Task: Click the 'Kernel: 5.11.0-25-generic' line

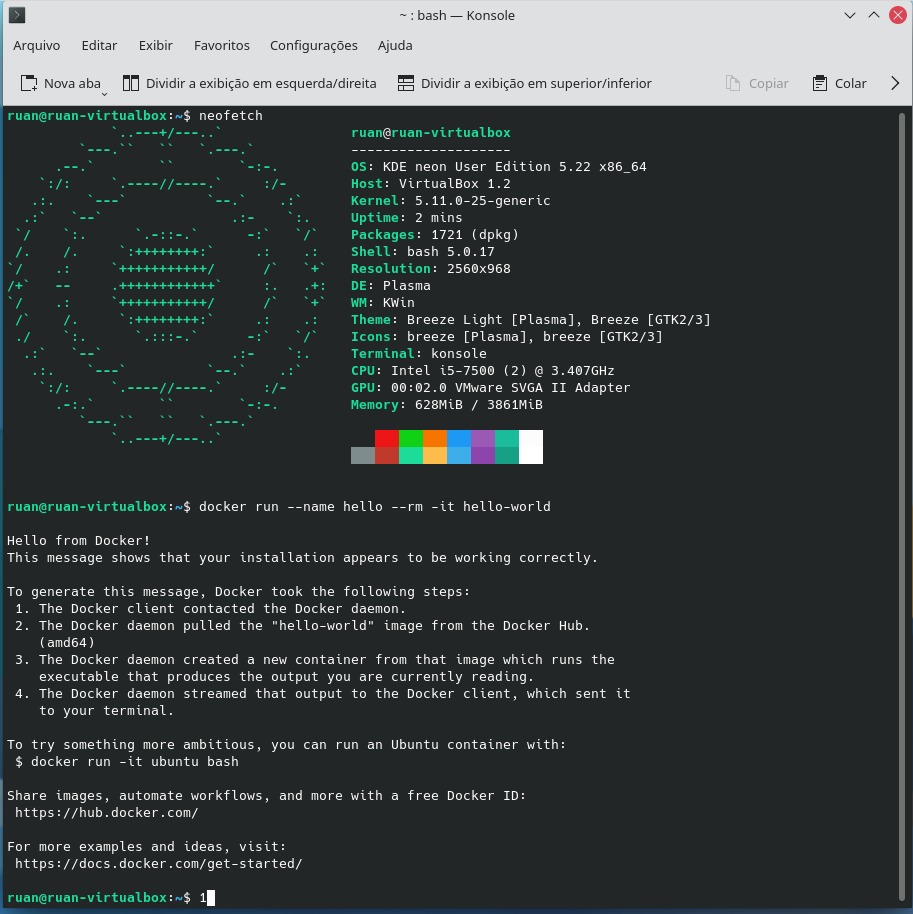Action: (x=451, y=201)
